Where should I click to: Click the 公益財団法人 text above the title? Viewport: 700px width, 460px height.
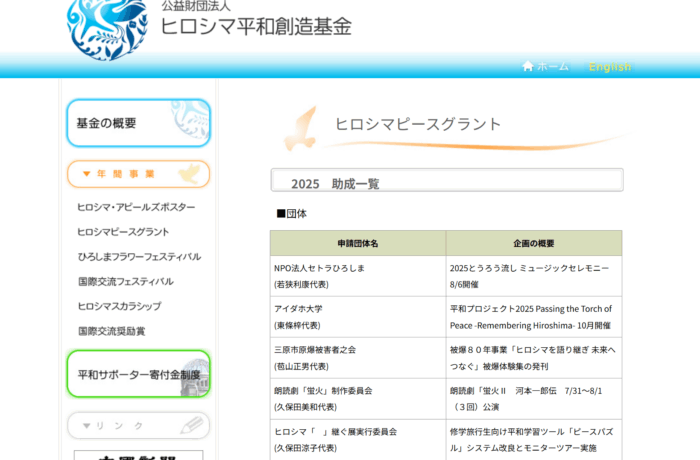(x=196, y=6)
